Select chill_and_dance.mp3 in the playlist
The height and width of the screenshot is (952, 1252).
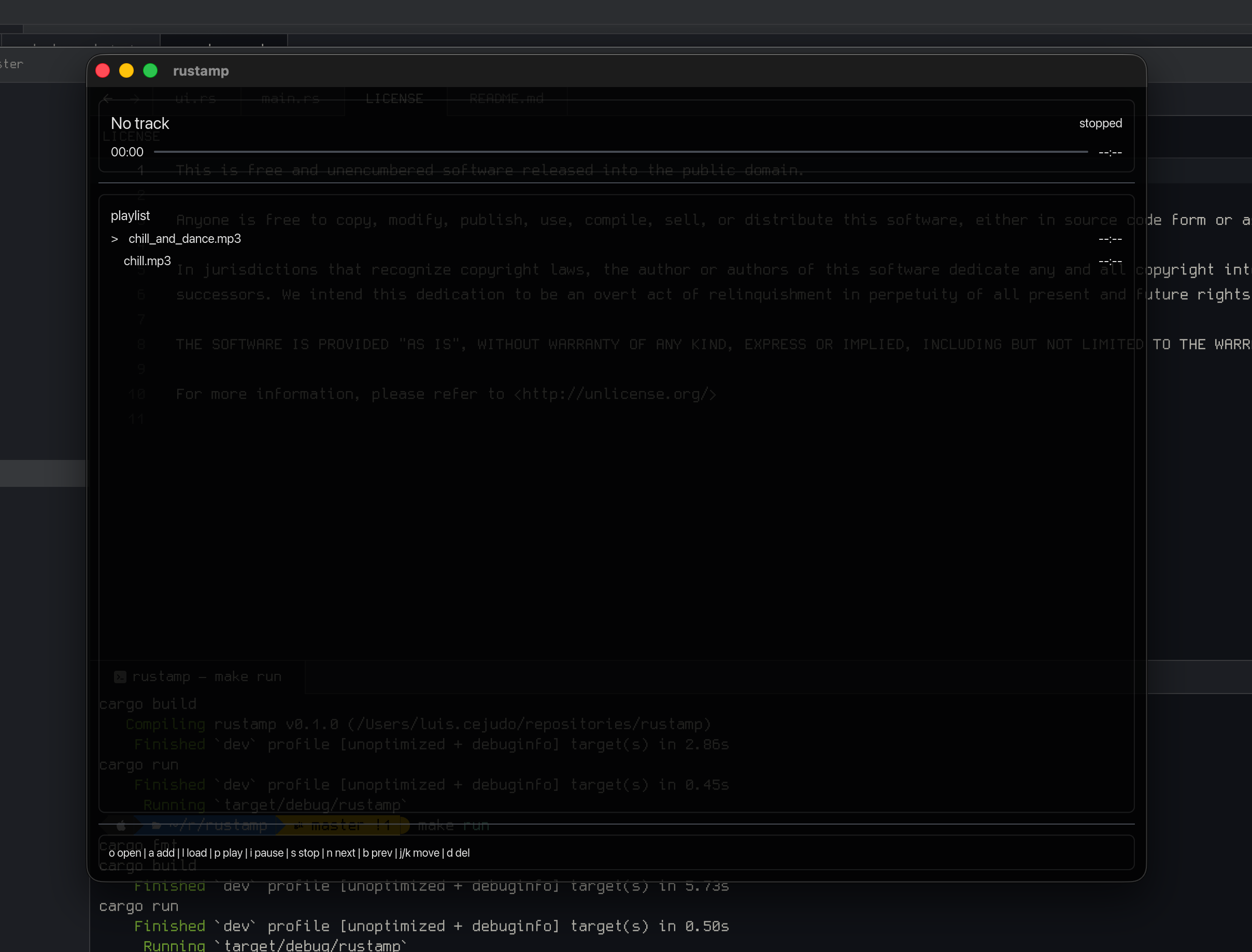(184, 239)
